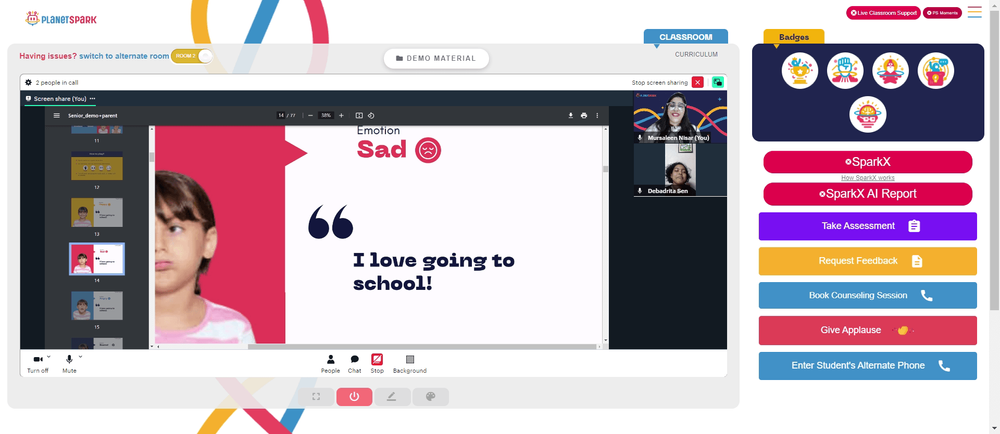This screenshot has height=434, width=1000.
Task: Click the PDF zoom percentage field
Action: (326, 115)
